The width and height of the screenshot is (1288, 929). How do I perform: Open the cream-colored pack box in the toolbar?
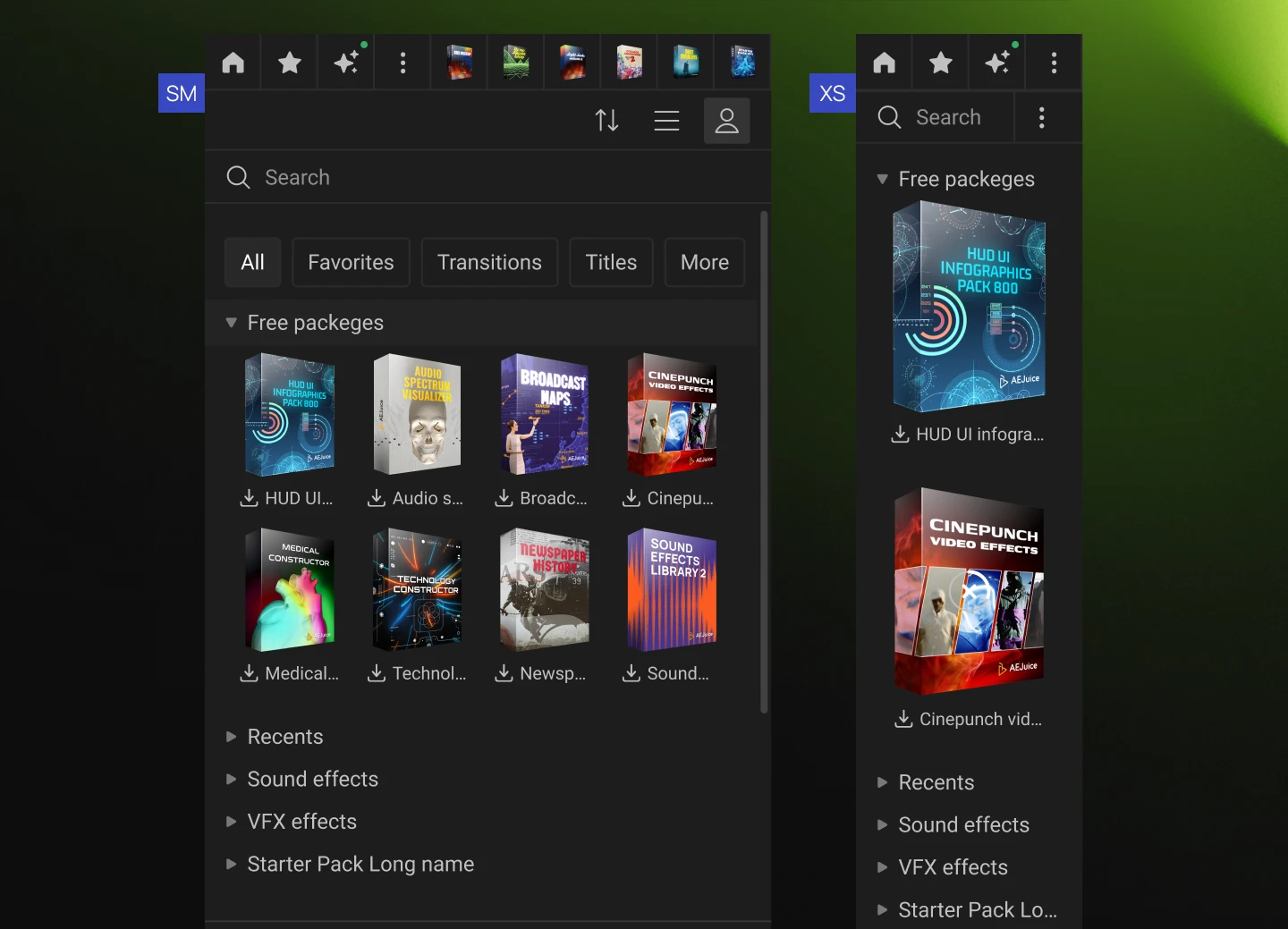pyautogui.click(x=630, y=63)
